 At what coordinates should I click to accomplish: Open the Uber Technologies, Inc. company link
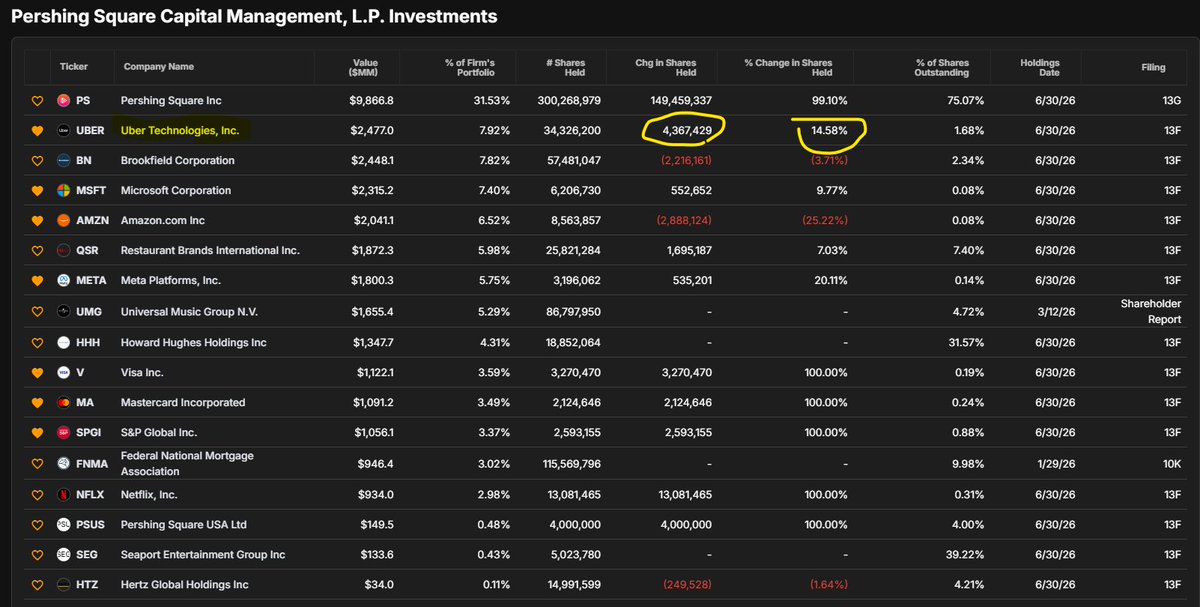point(180,131)
